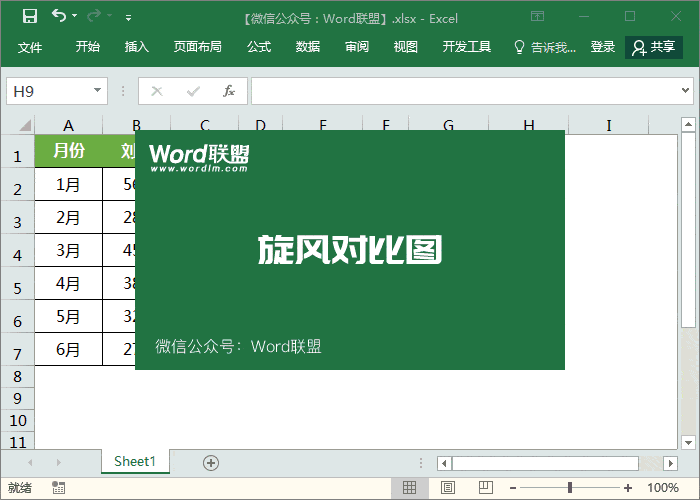
Task: Click the macro recording icon in status bar
Action: [59, 488]
